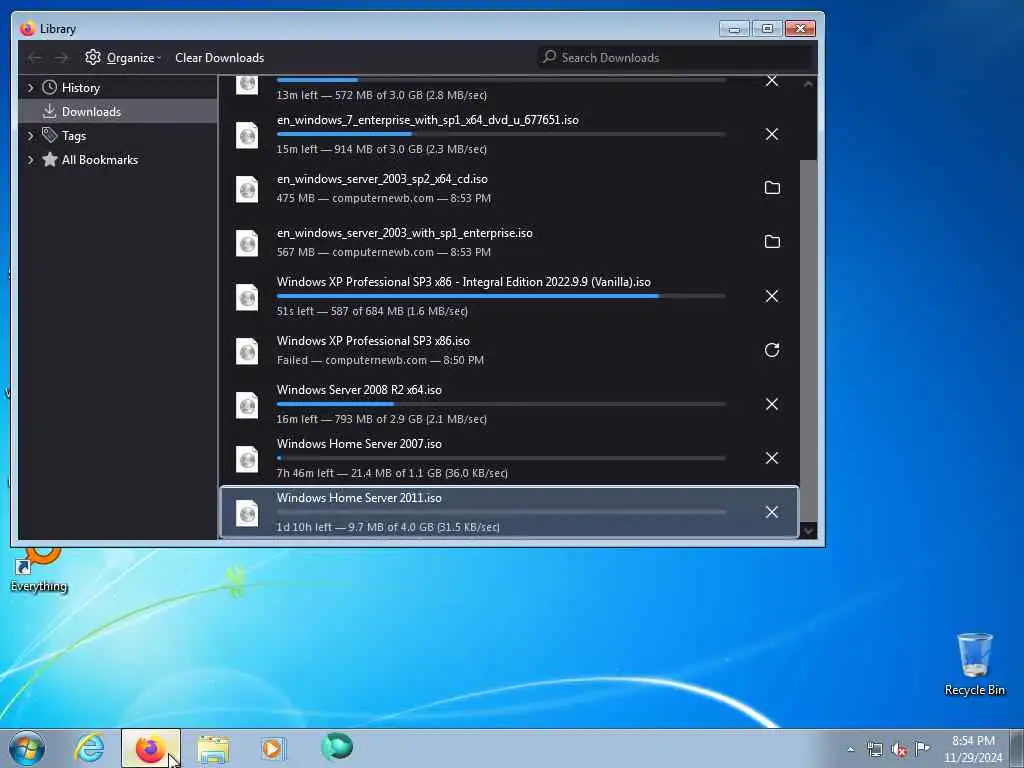Click the network tray icon
1024x768 pixels.
[x=874, y=749]
